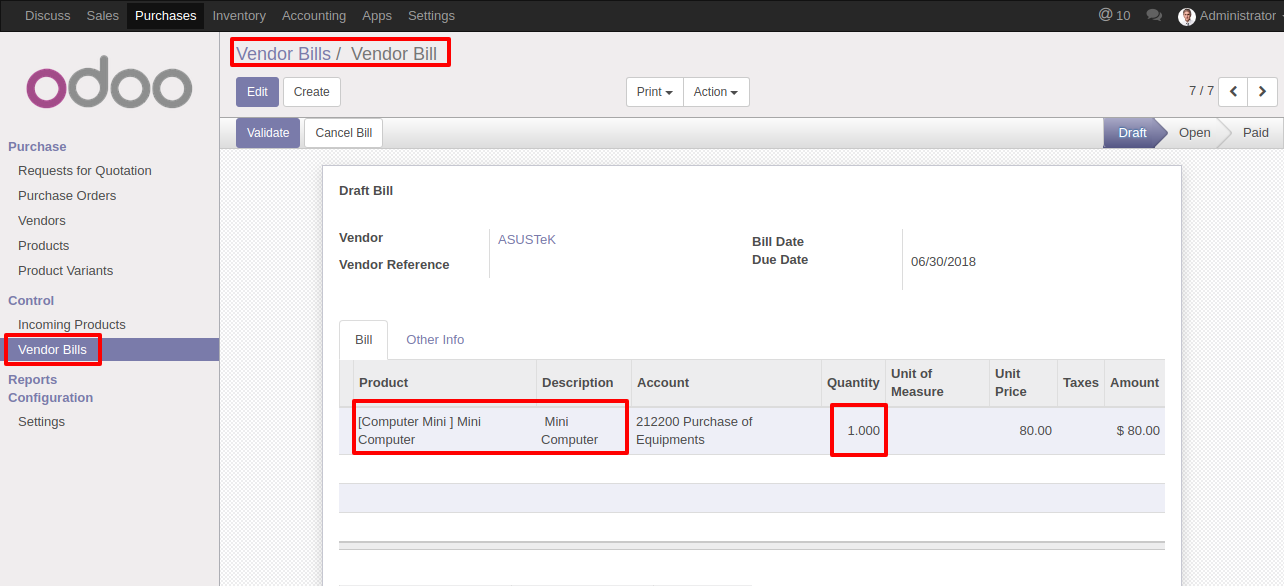The image size is (1284, 586).
Task: Open the Purchases menu
Action: [165, 15]
